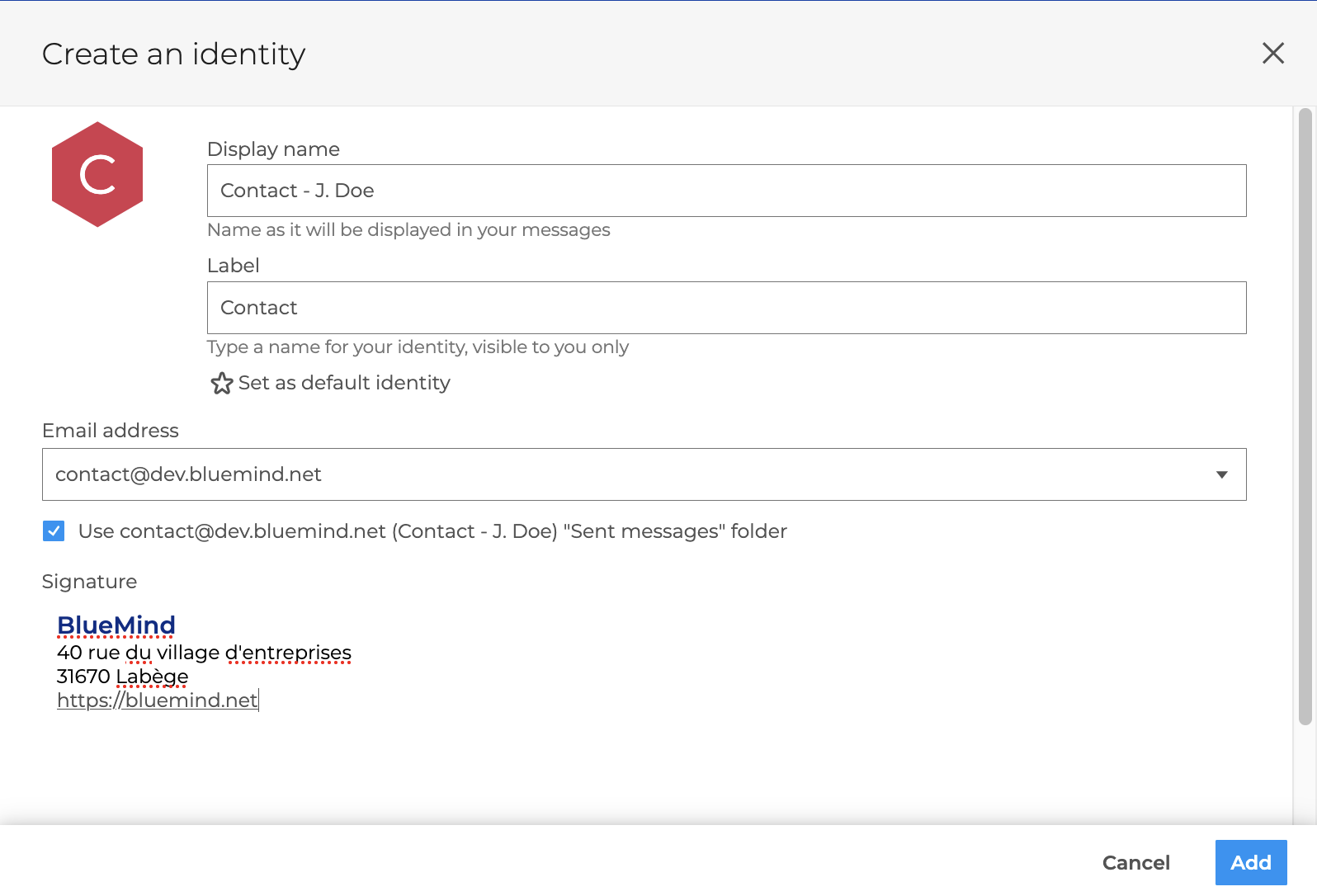
Task: Open the Email address combo box
Action: (627, 474)
